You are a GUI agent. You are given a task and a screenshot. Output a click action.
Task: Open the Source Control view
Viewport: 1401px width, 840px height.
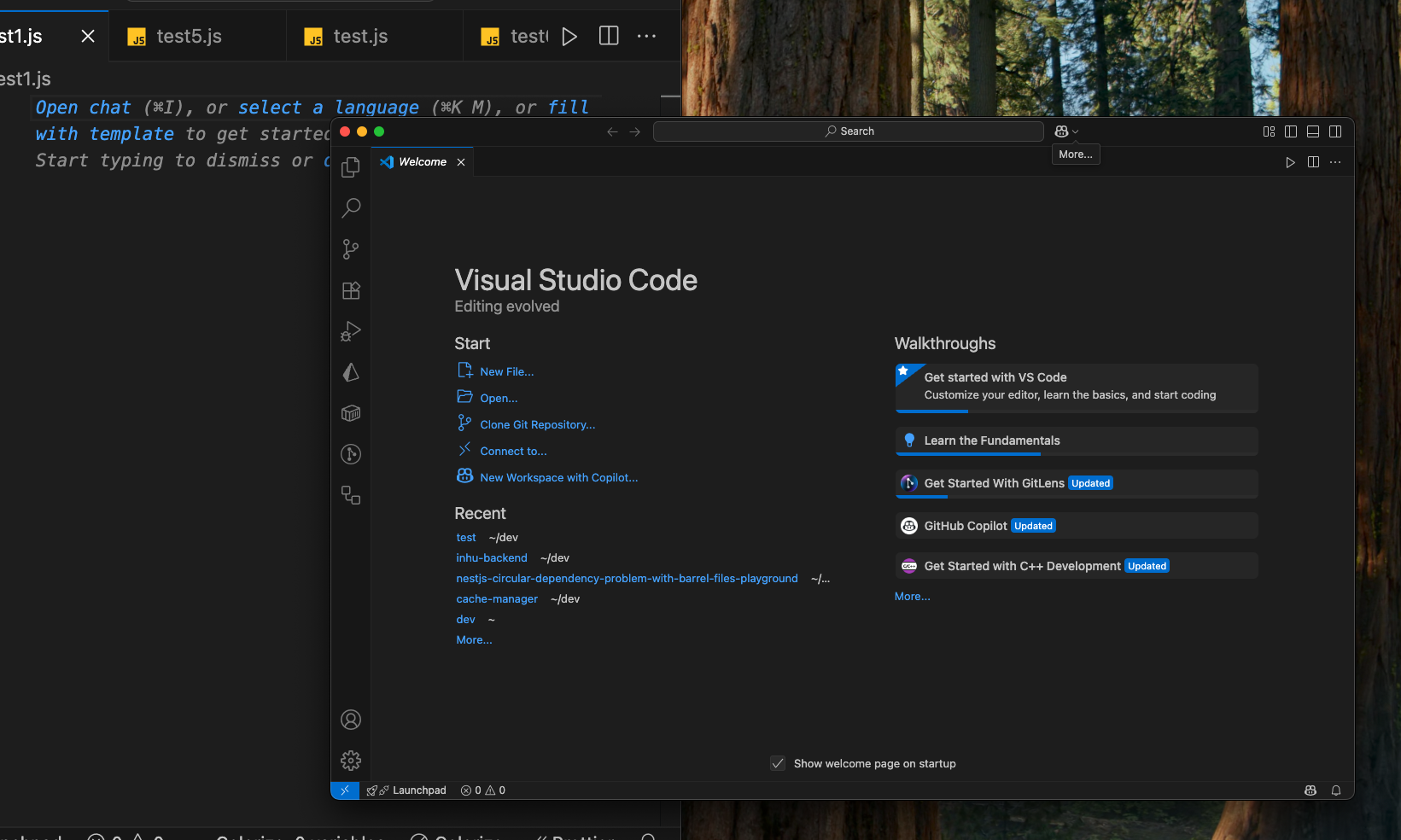point(351,249)
